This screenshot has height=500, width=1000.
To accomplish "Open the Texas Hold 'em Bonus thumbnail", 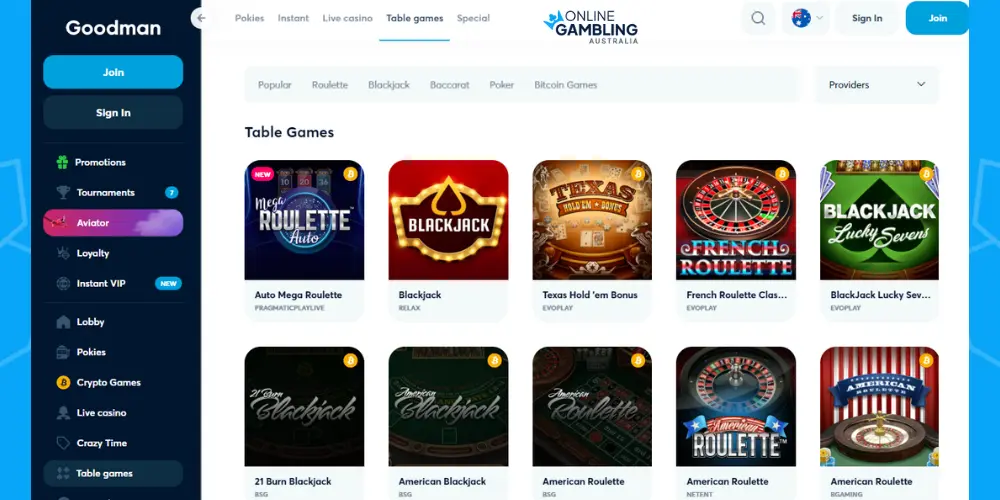I will click(592, 220).
